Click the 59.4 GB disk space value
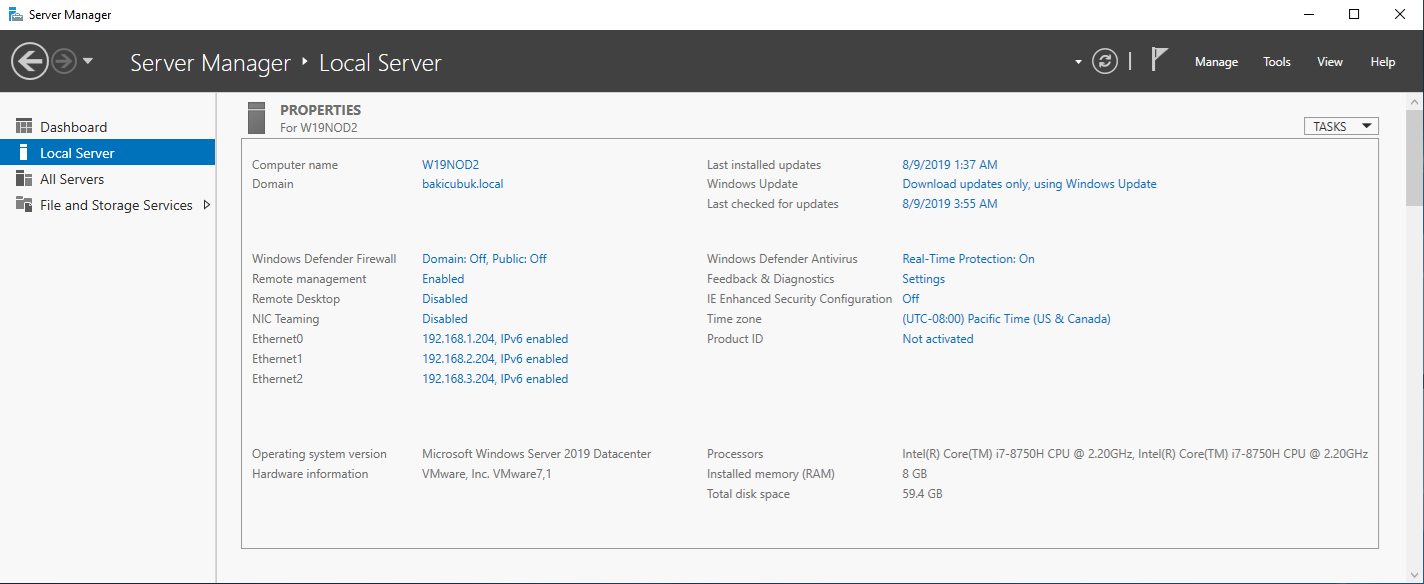 click(922, 494)
